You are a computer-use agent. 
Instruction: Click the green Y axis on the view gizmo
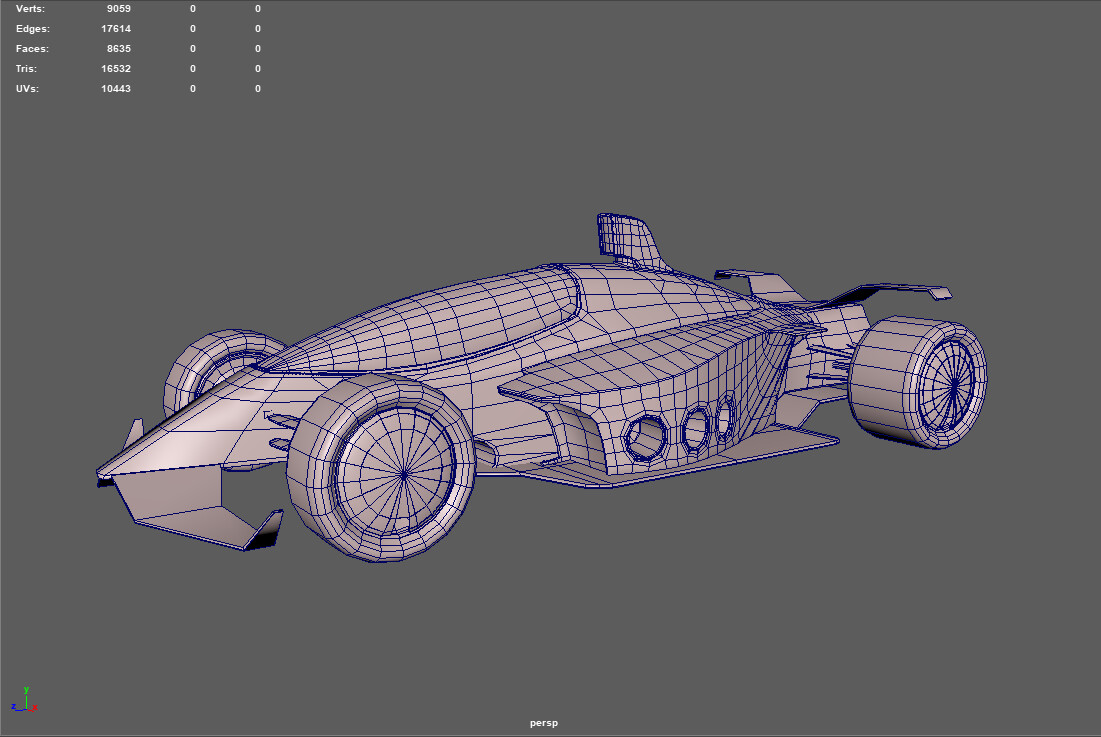26,691
